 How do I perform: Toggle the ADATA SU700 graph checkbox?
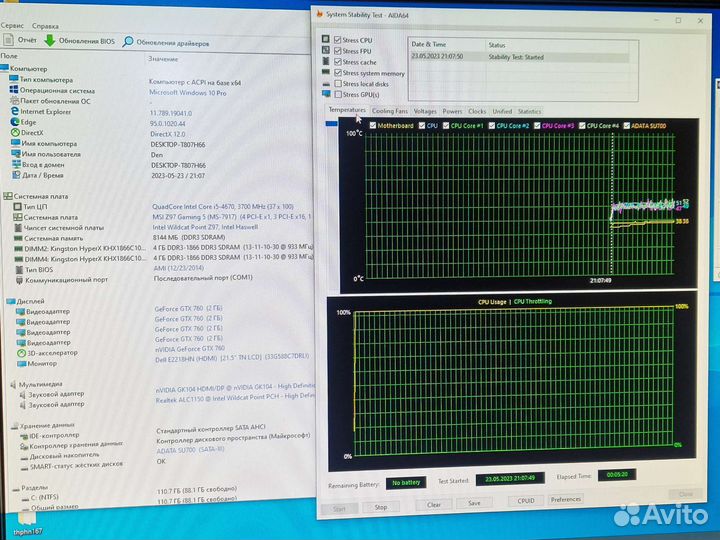point(626,125)
